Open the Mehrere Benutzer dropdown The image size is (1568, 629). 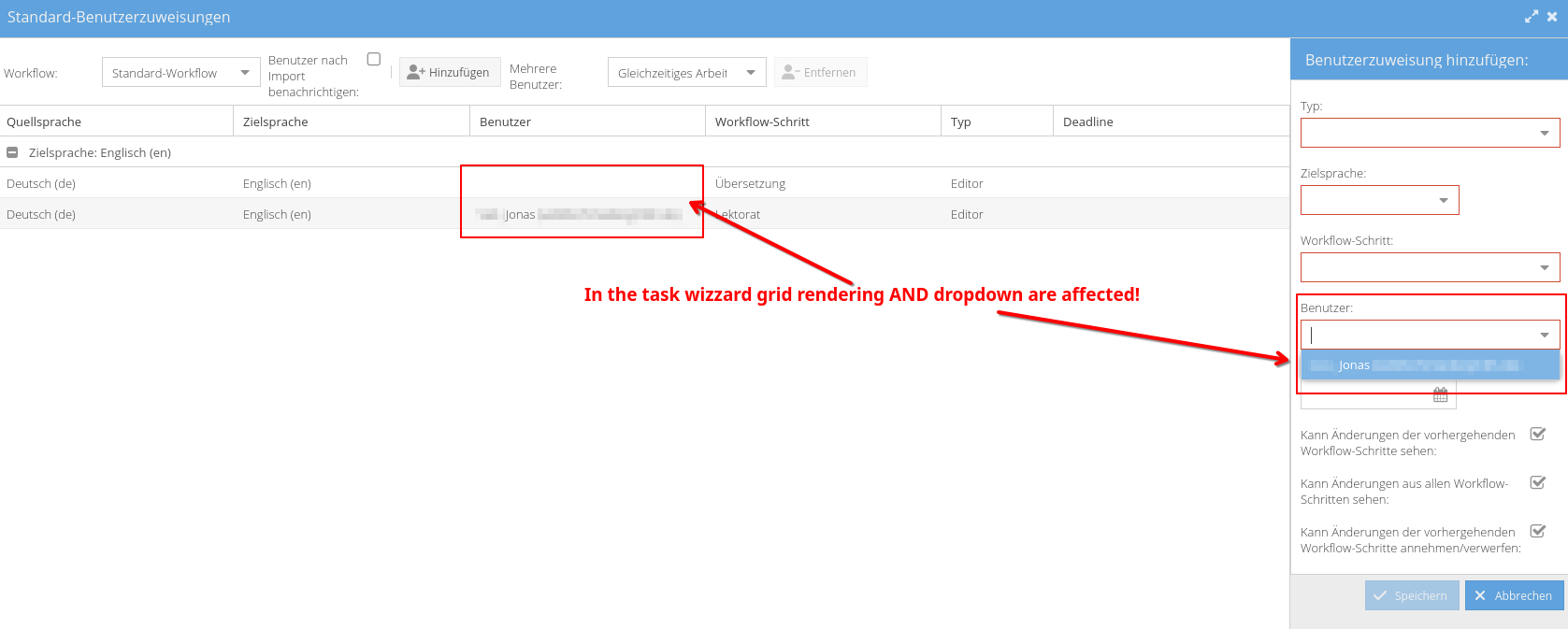751,73
